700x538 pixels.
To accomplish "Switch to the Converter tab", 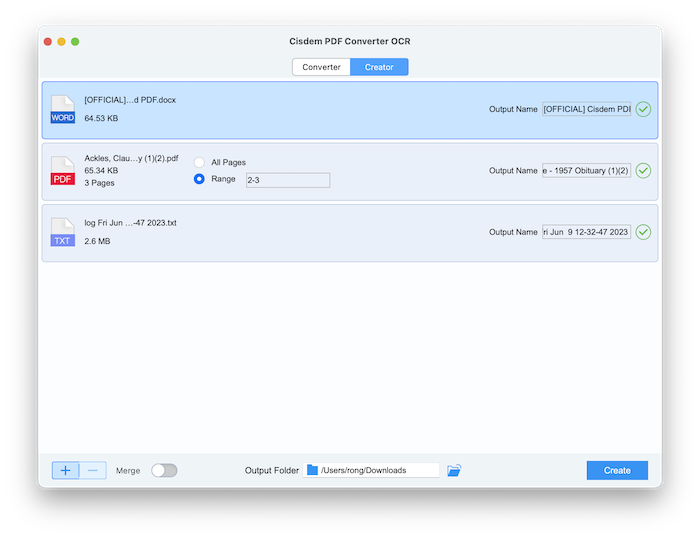I will (321, 67).
